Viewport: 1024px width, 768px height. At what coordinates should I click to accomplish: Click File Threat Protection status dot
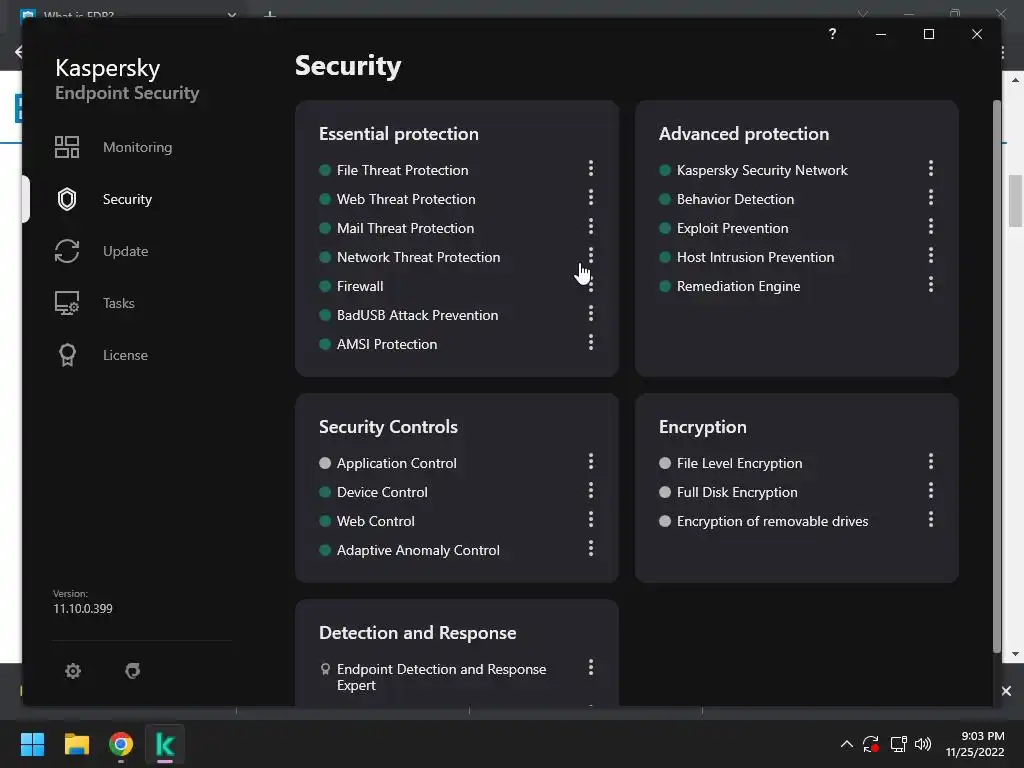tap(325, 170)
